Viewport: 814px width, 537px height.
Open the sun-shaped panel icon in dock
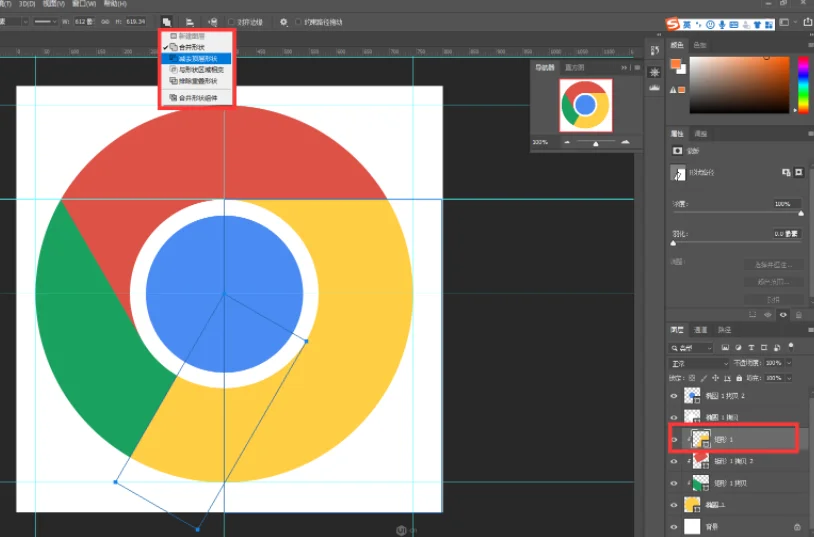[x=655, y=72]
